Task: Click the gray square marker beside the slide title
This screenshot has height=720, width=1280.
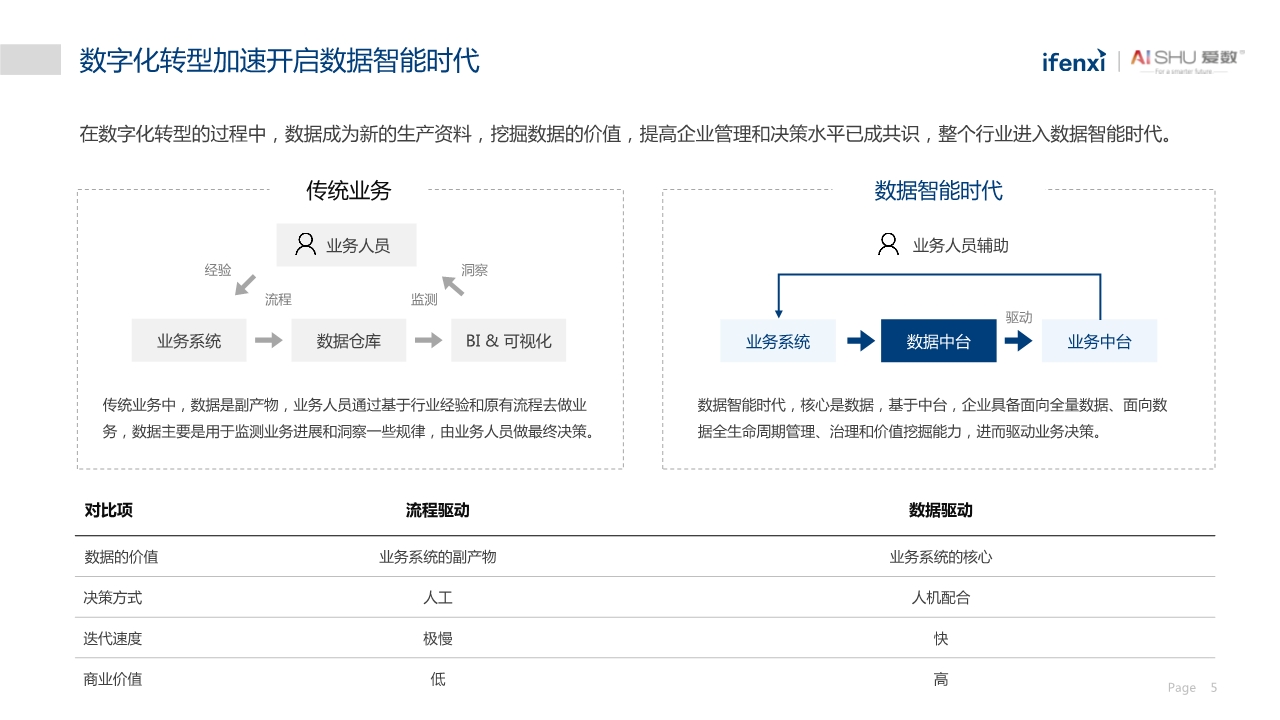Action: [31, 59]
